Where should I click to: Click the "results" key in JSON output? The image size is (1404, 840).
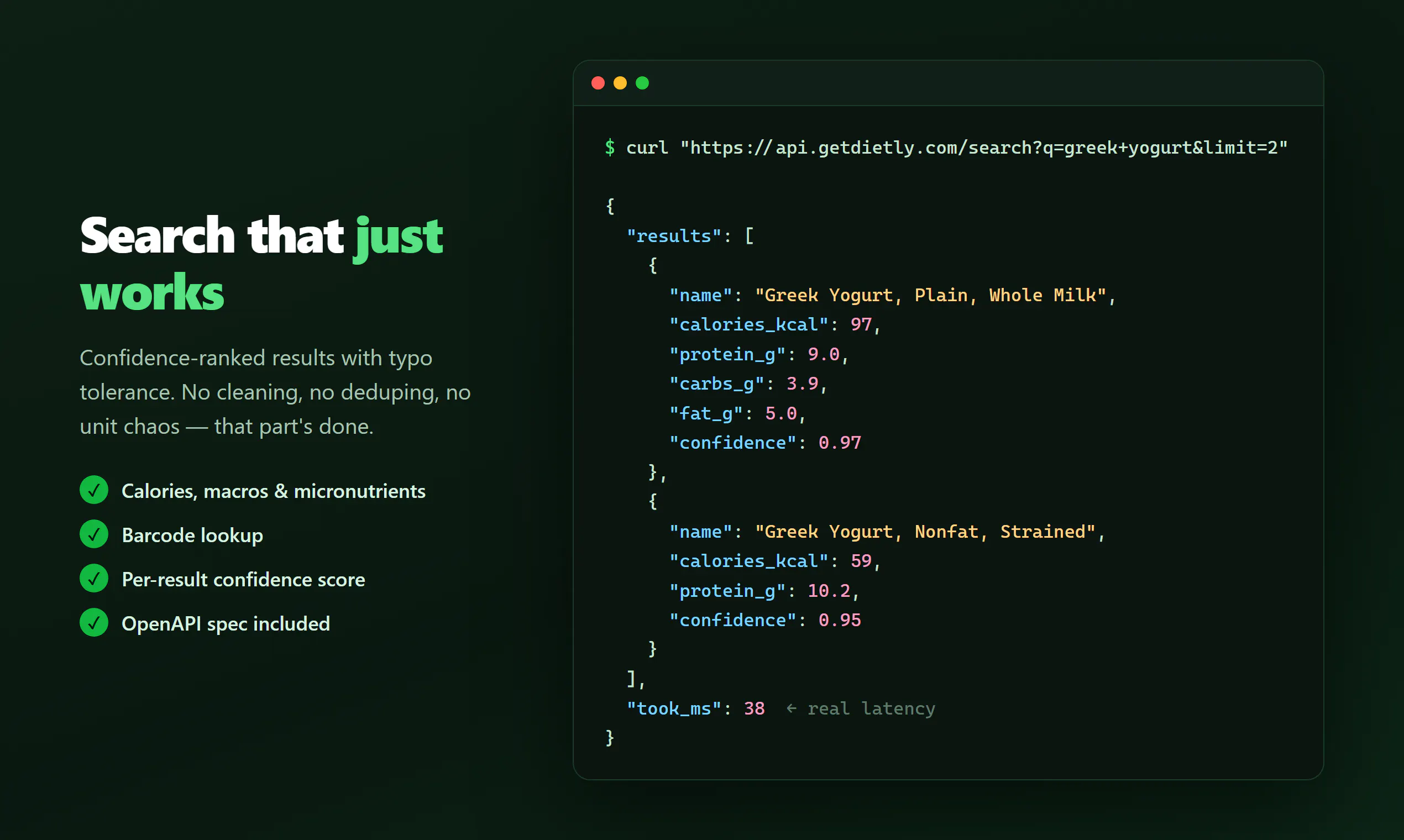[x=674, y=236]
